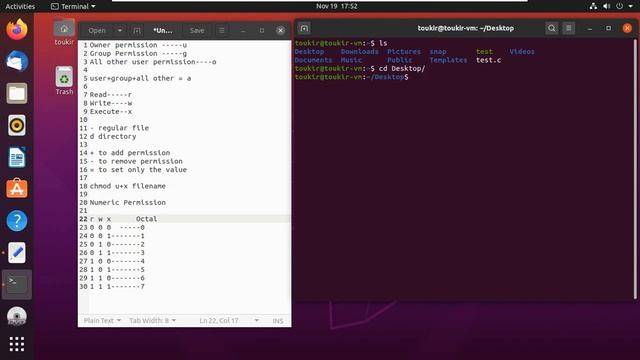Open Terminal hamburger menu
This screenshot has width=640, height=360.
[569, 28]
